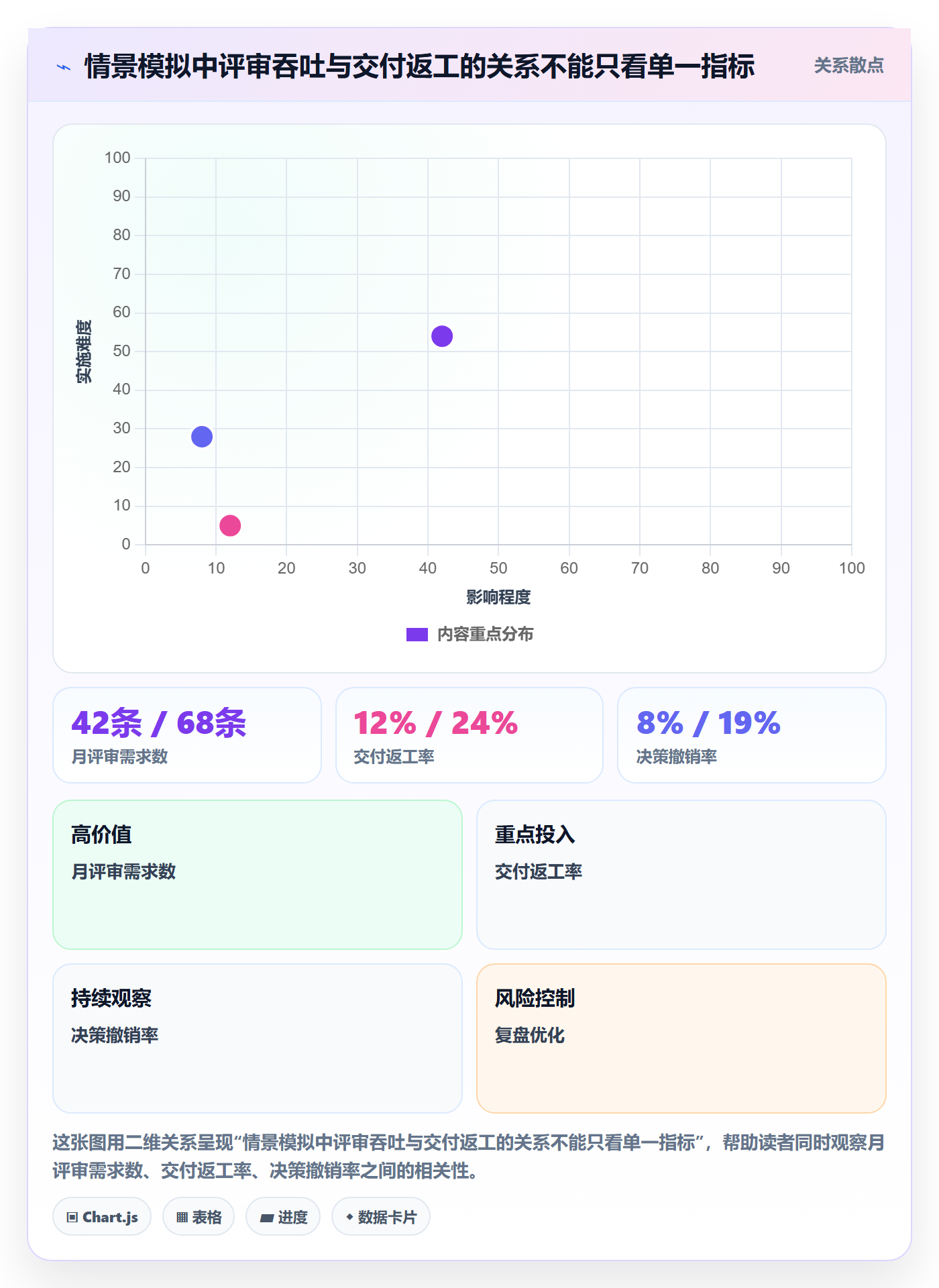This screenshot has height=1288, width=939.
Task: Click the 进度 tag chip
Action: coord(283,1217)
